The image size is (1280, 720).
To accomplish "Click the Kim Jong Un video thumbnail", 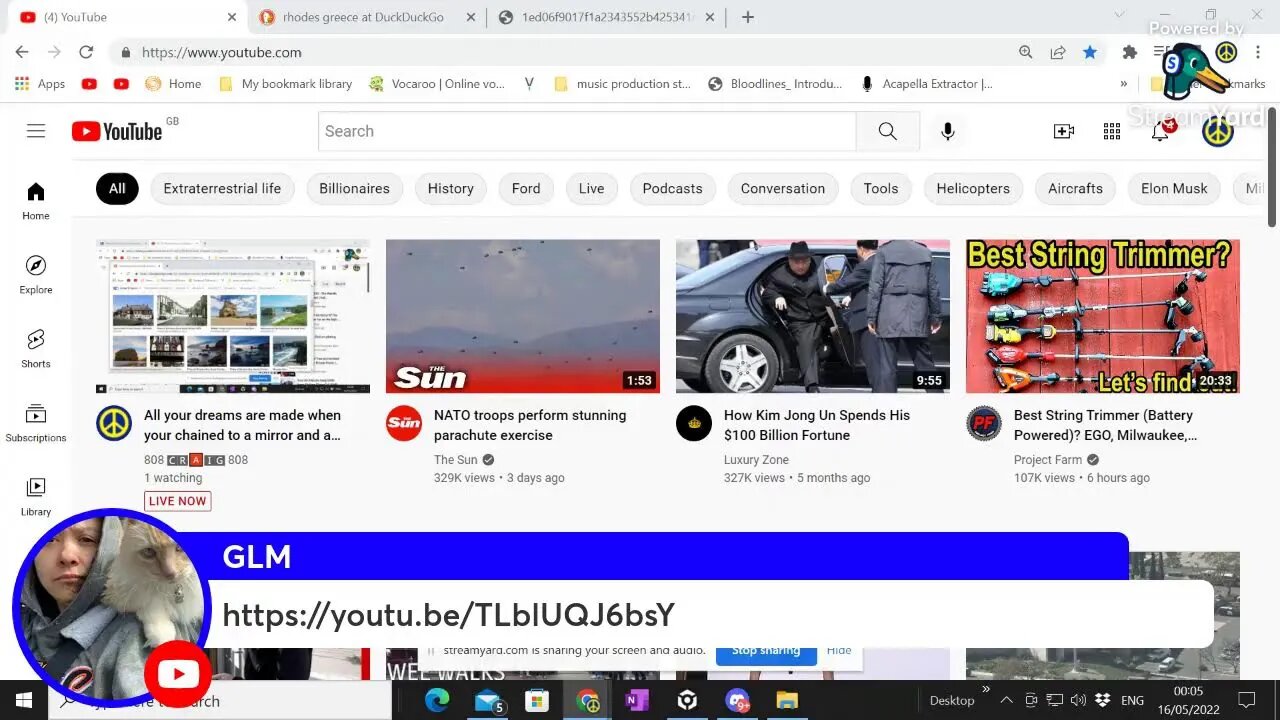I will coord(813,316).
